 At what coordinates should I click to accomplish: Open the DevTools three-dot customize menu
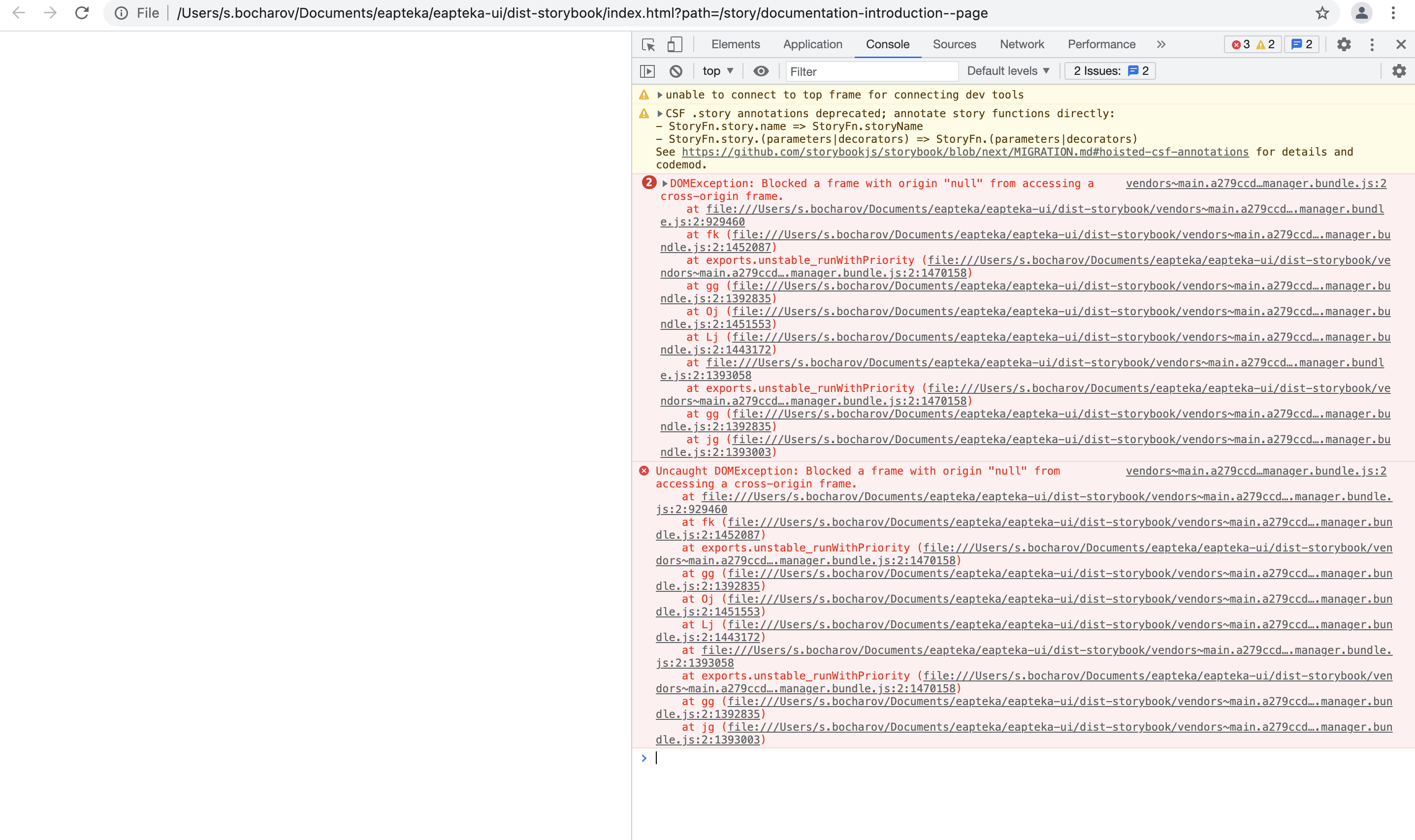[x=1371, y=45]
